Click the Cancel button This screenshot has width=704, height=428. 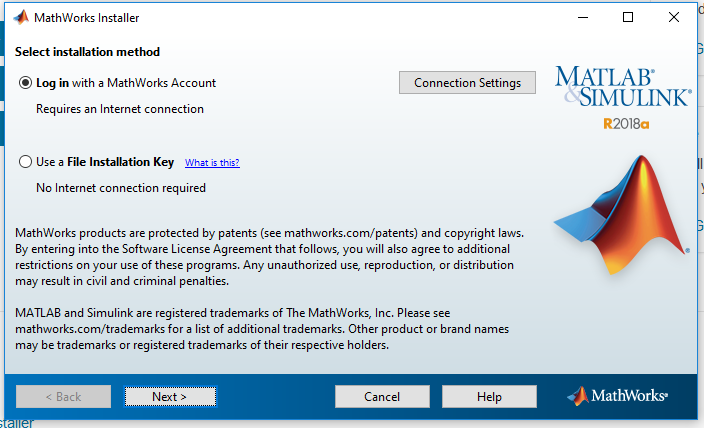382,397
